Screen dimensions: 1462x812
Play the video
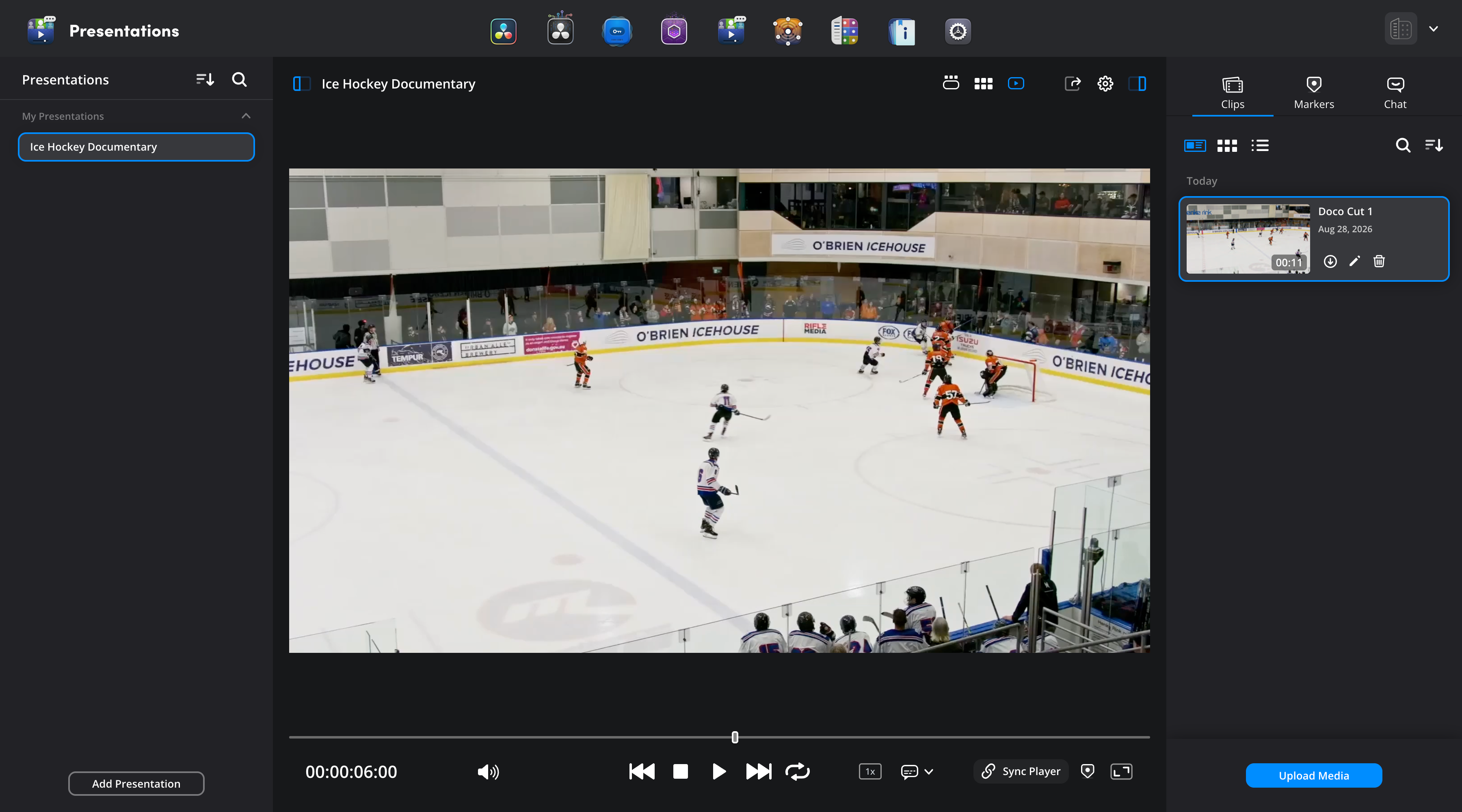719,772
